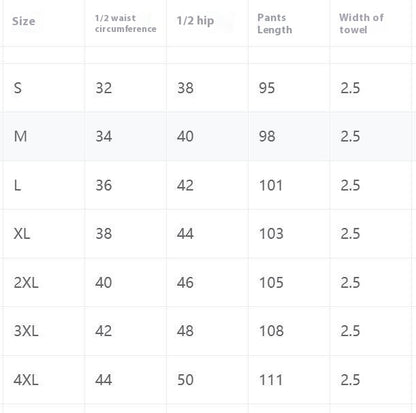The image size is (416, 413).
Task: Select pants length 108 for 3XL
Action: pyautogui.click(x=271, y=331)
